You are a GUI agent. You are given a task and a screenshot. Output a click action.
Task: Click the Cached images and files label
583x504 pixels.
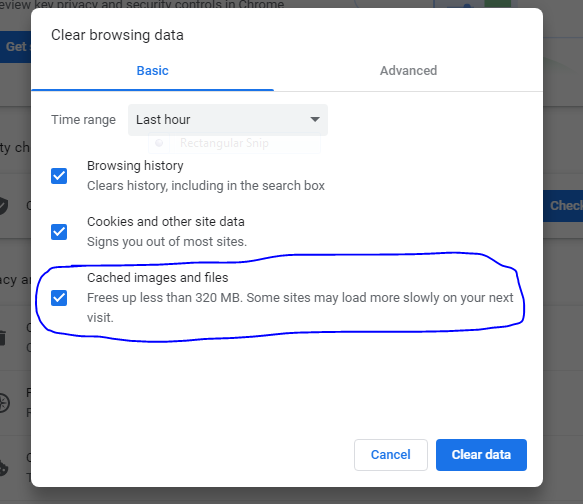(x=158, y=278)
